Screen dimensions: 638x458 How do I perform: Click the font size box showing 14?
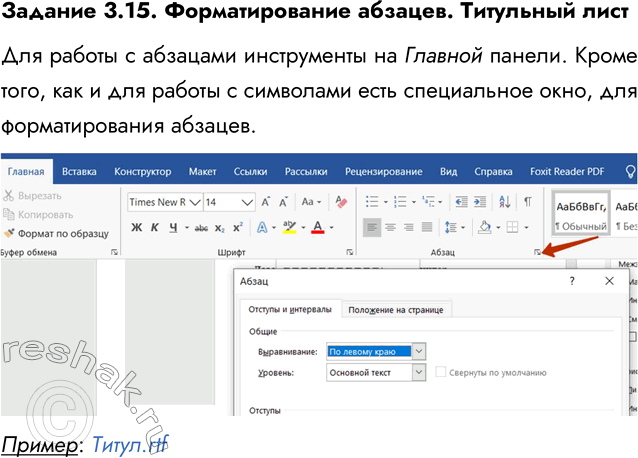pyautogui.click(x=220, y=202)
